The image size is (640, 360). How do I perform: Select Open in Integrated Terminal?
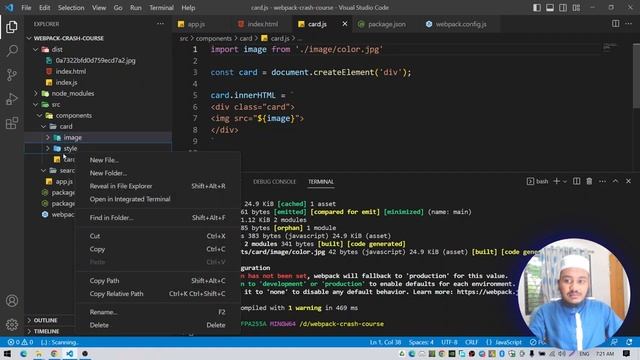pyautogui.click(x=158, y=199)
